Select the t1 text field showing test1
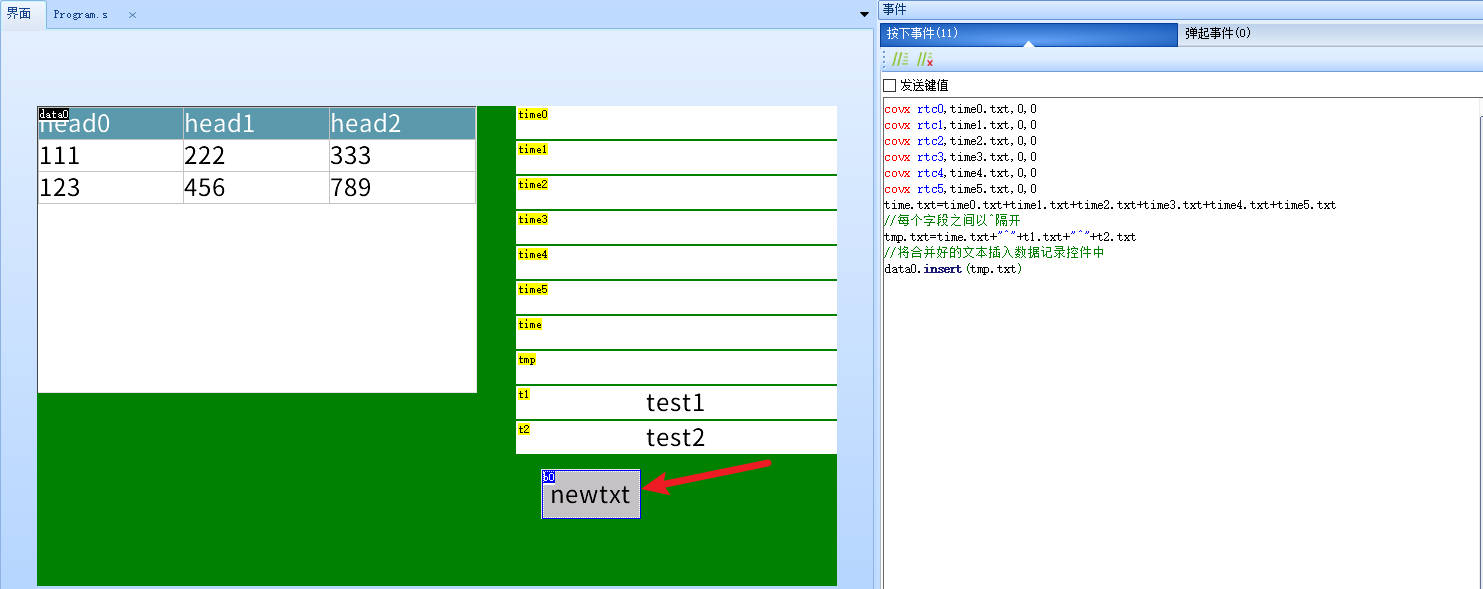1483x589 pixels. coord(676,403)
